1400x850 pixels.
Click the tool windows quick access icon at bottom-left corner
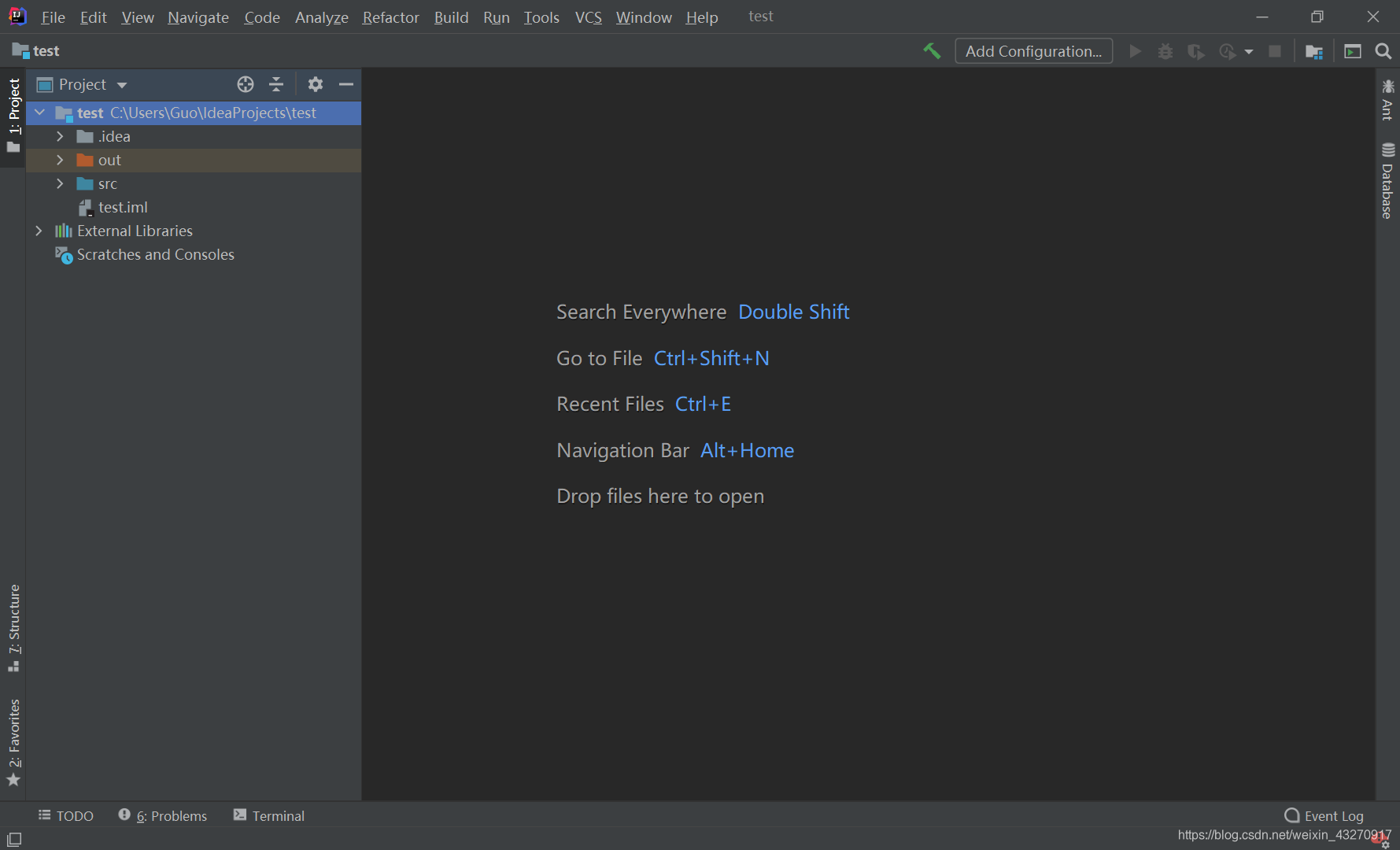coord(14,839)
